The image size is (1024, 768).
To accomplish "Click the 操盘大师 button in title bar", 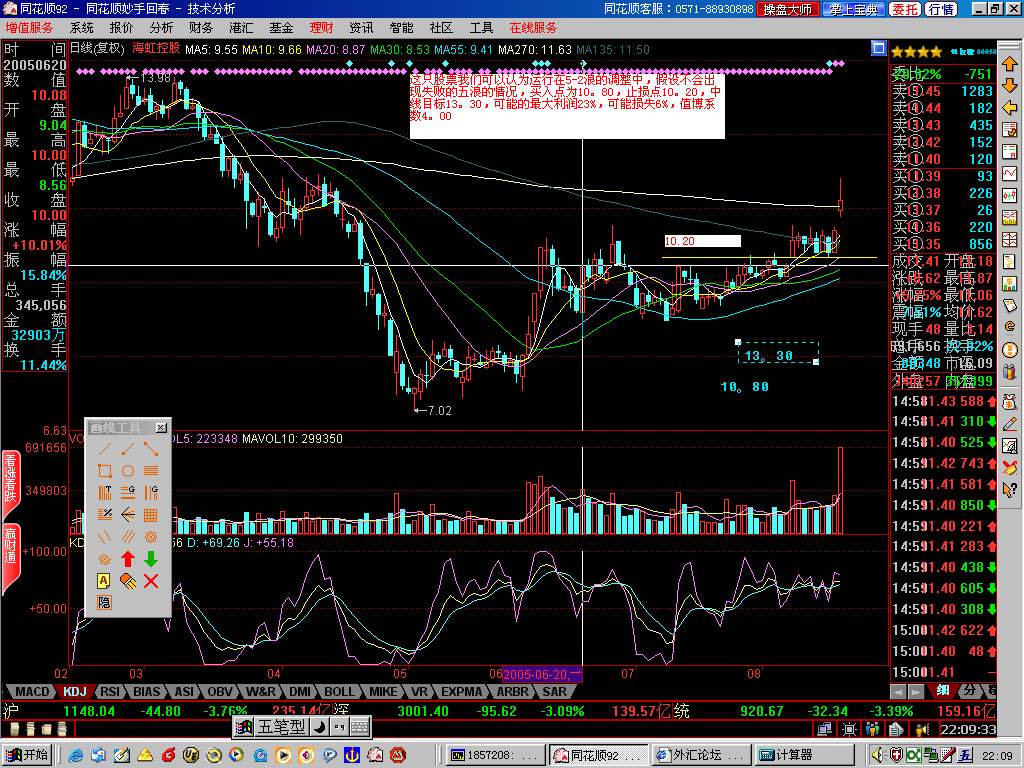I will point(787,9).
